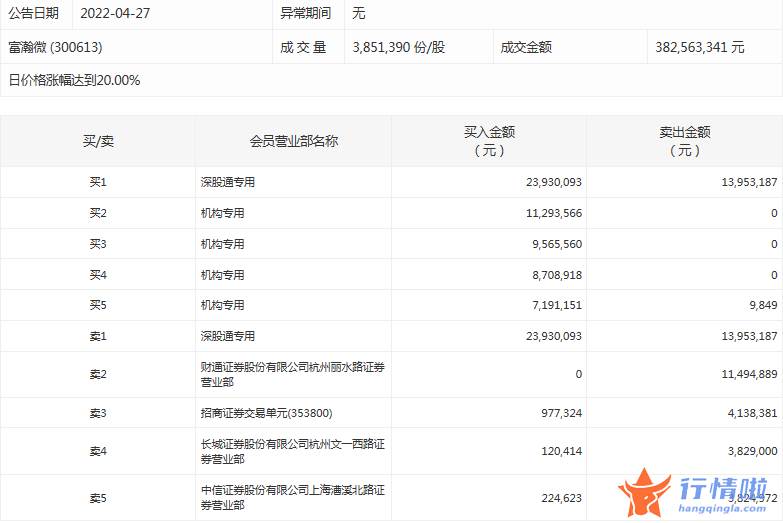Viewport: 783px width, 523px height.
Task: Click the 买/卖 column header
Action: pyautogui.click(x=98, y=141)
